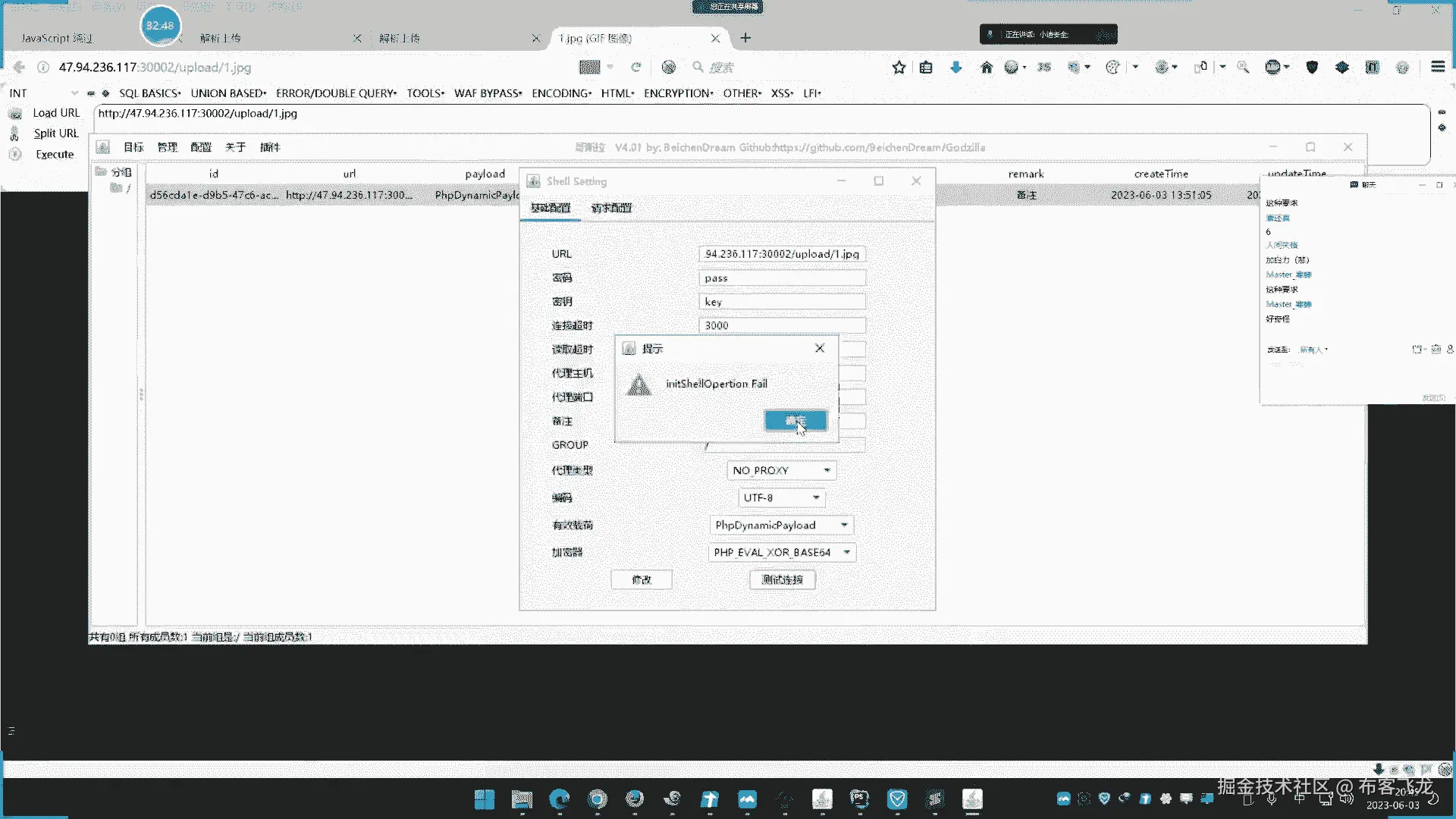
Task: Click the blue downloads arrow icon
Action: pos(955,67)
